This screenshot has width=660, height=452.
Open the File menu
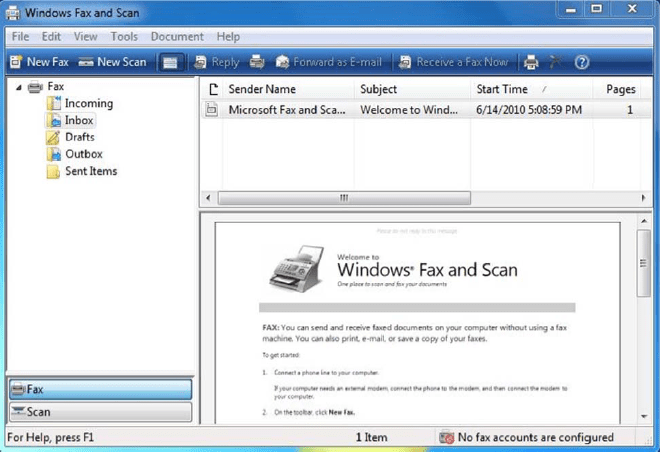pyautogui.click(x=20, y=37)
